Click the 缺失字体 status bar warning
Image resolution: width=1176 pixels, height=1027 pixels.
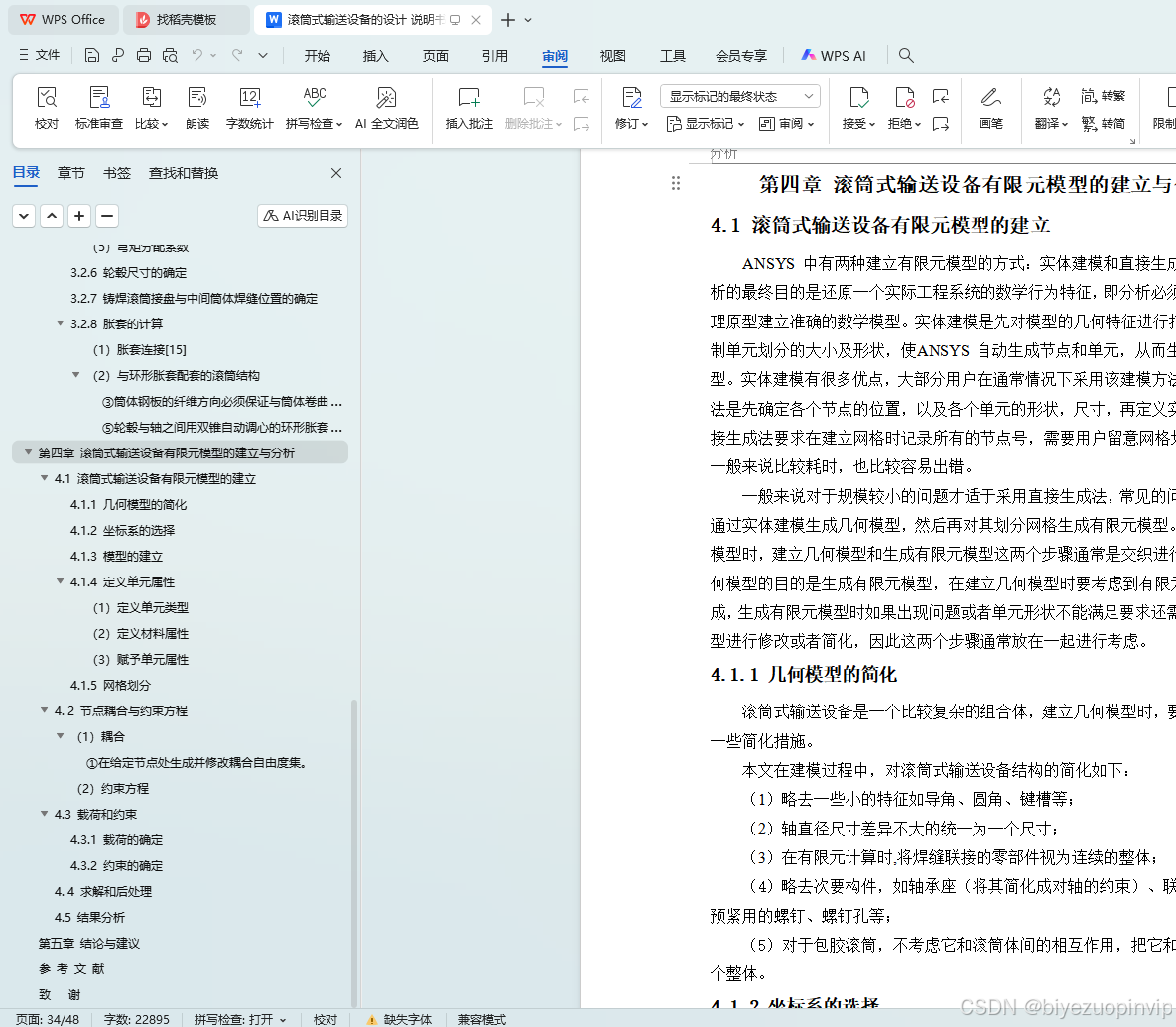tap(399, 1019)
